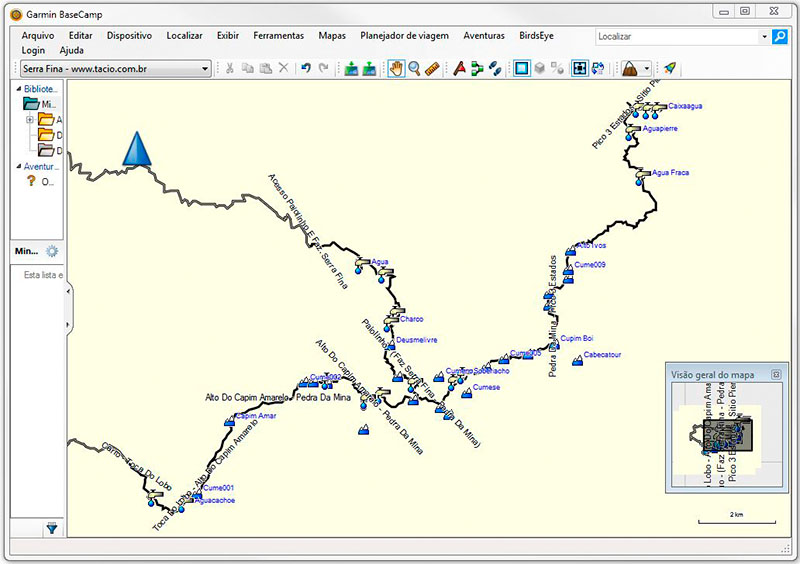The height and width of the screenshot is (564, 800).
Task: Click the Delete X icon in the toolbar
Action: click(284, 68)
